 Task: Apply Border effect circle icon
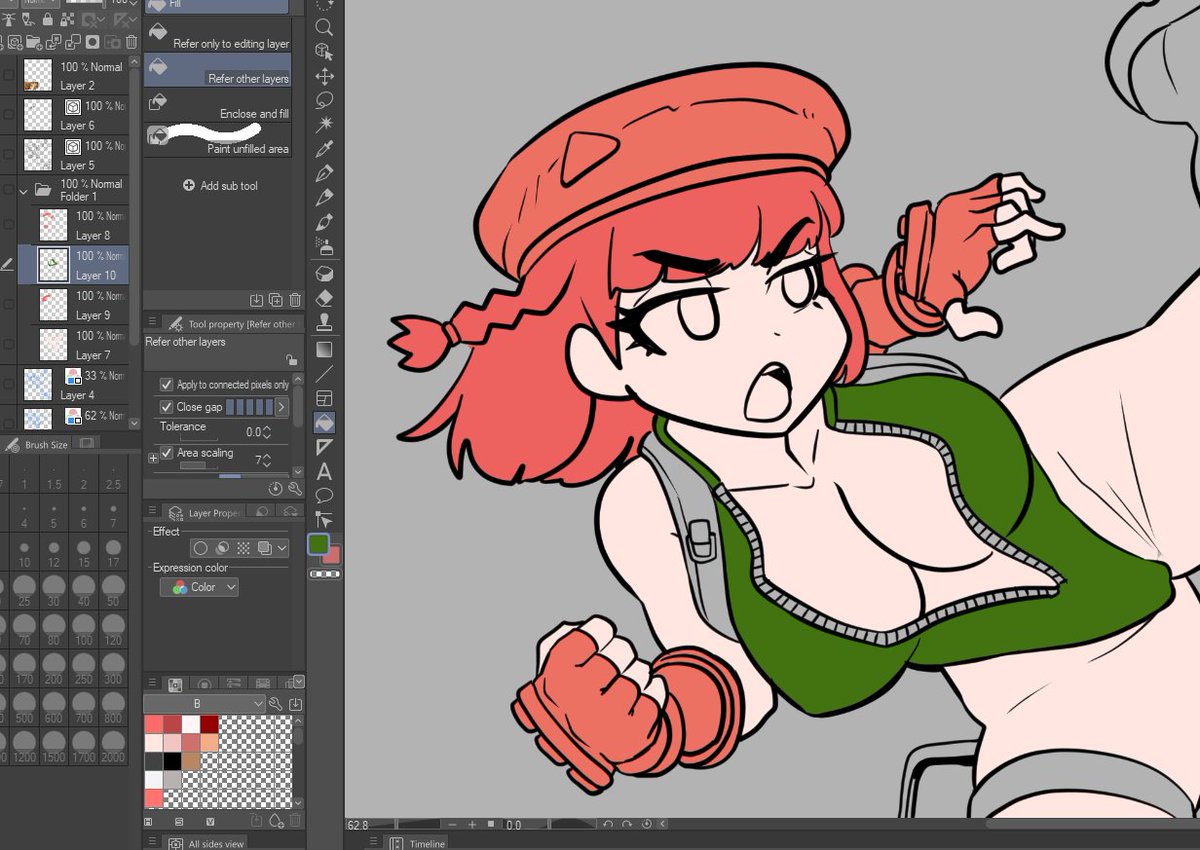pos(200,548)
